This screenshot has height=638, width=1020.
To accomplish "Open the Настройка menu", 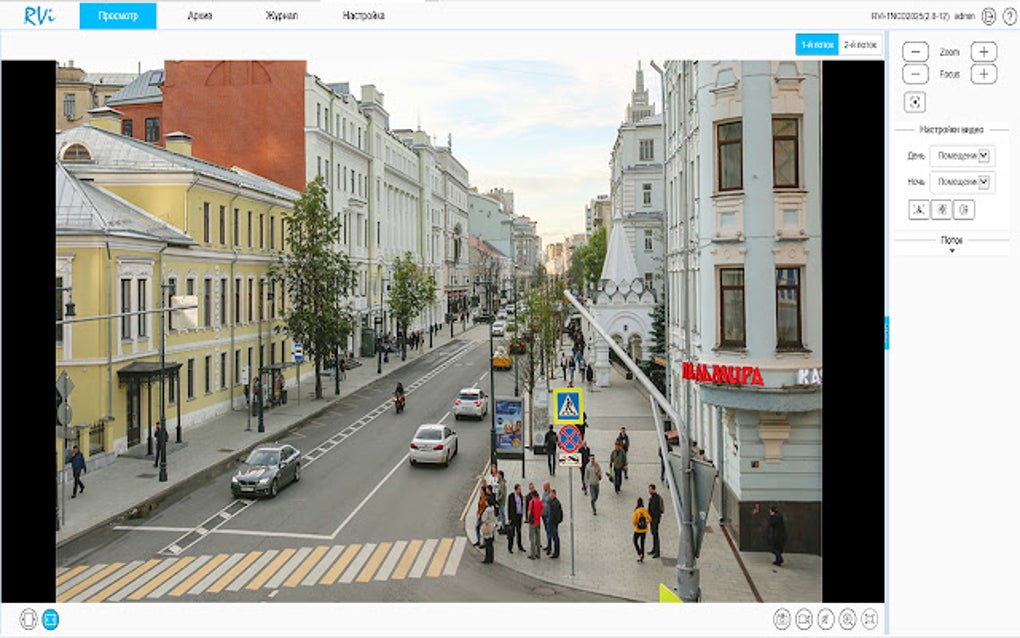I will pyautogui.click(x=363, y=15).
